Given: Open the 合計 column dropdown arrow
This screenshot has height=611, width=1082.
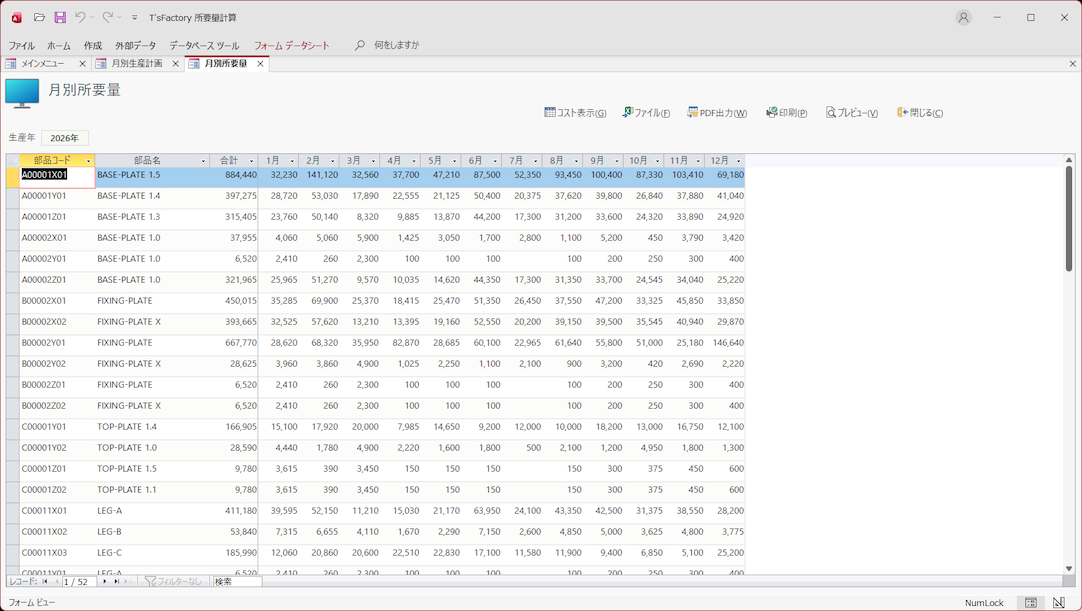Looking at the screenshot, I should [251, 161].
